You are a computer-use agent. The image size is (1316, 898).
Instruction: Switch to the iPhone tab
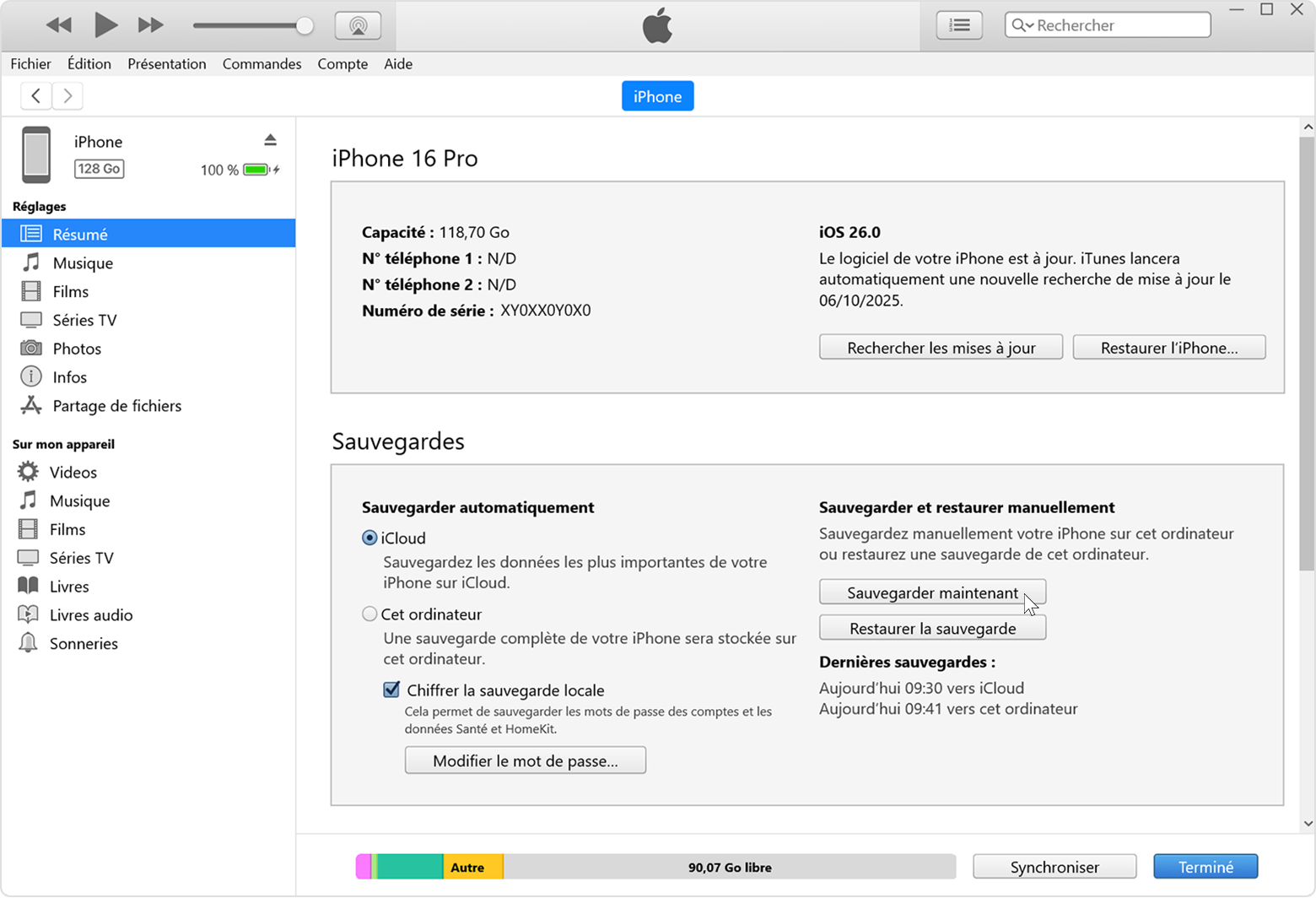point(657,95)
